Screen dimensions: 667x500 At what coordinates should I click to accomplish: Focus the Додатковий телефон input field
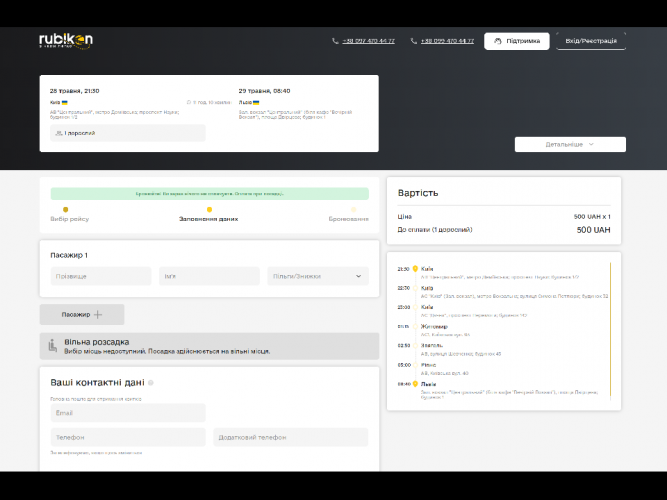(x=291, y=437)
